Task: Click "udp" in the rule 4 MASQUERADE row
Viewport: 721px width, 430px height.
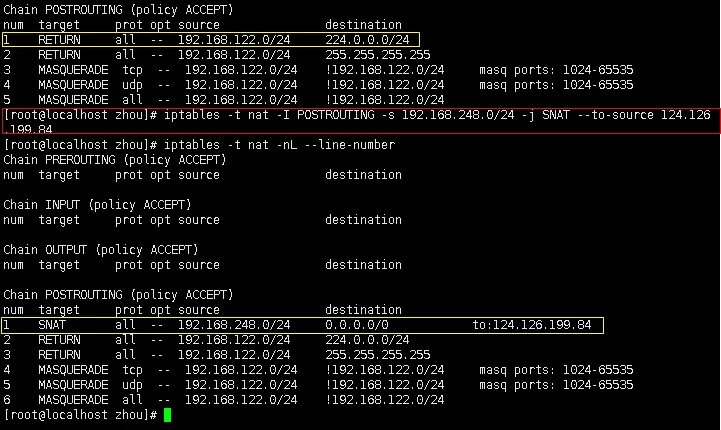Action: coord(132,85)
